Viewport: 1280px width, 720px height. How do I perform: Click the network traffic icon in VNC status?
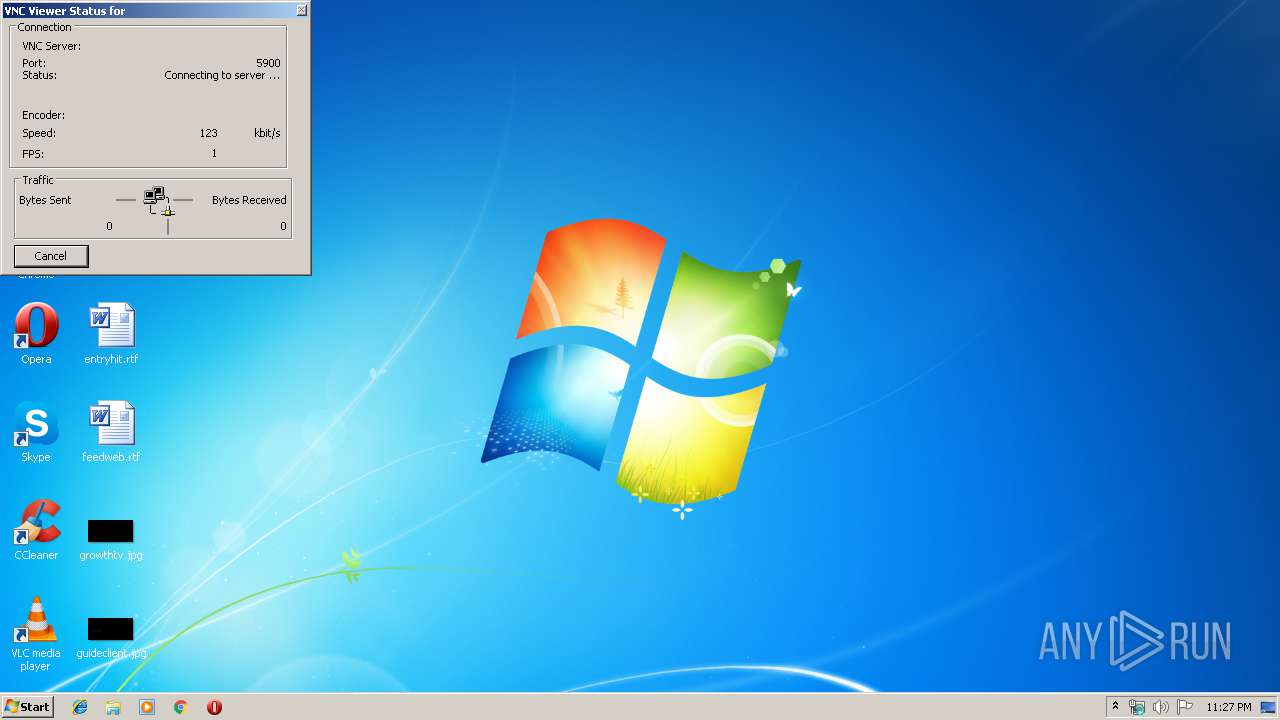pos(159,200)
